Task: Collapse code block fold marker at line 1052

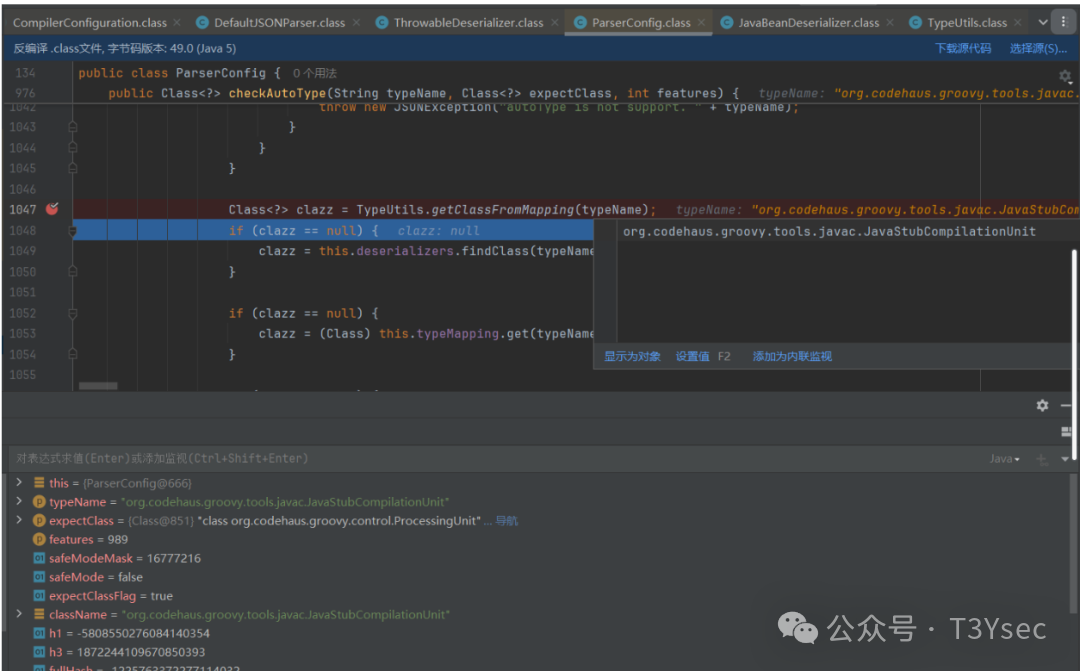Action: point(72,313)
